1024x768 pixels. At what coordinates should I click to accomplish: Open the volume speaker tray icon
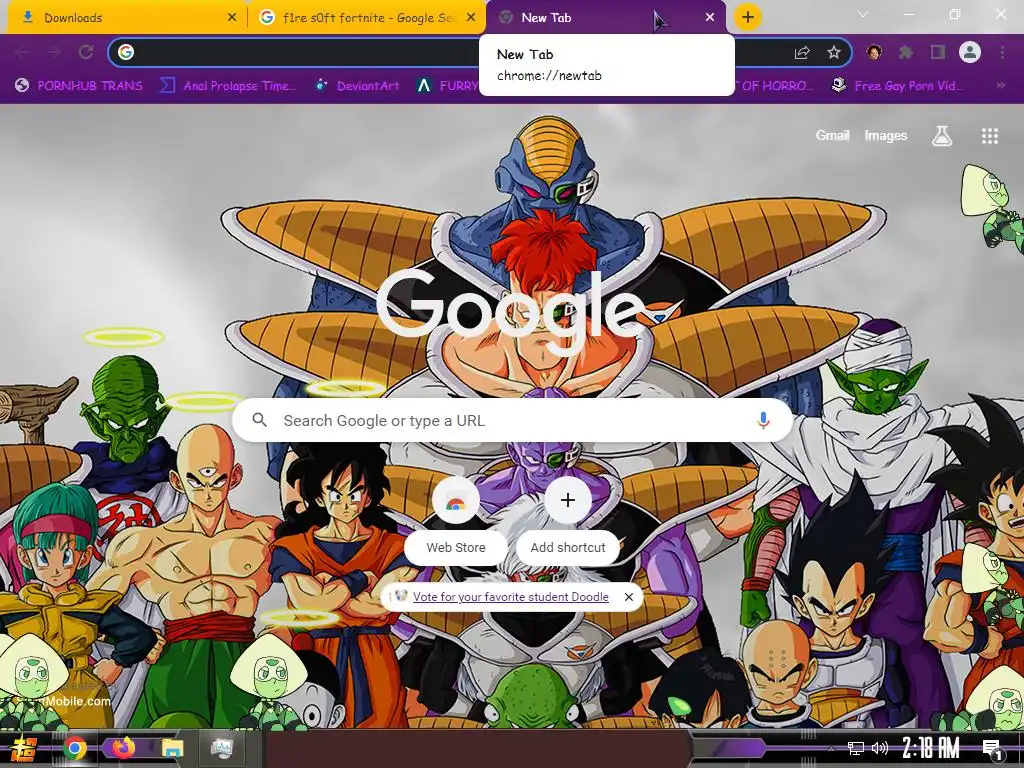880,748
